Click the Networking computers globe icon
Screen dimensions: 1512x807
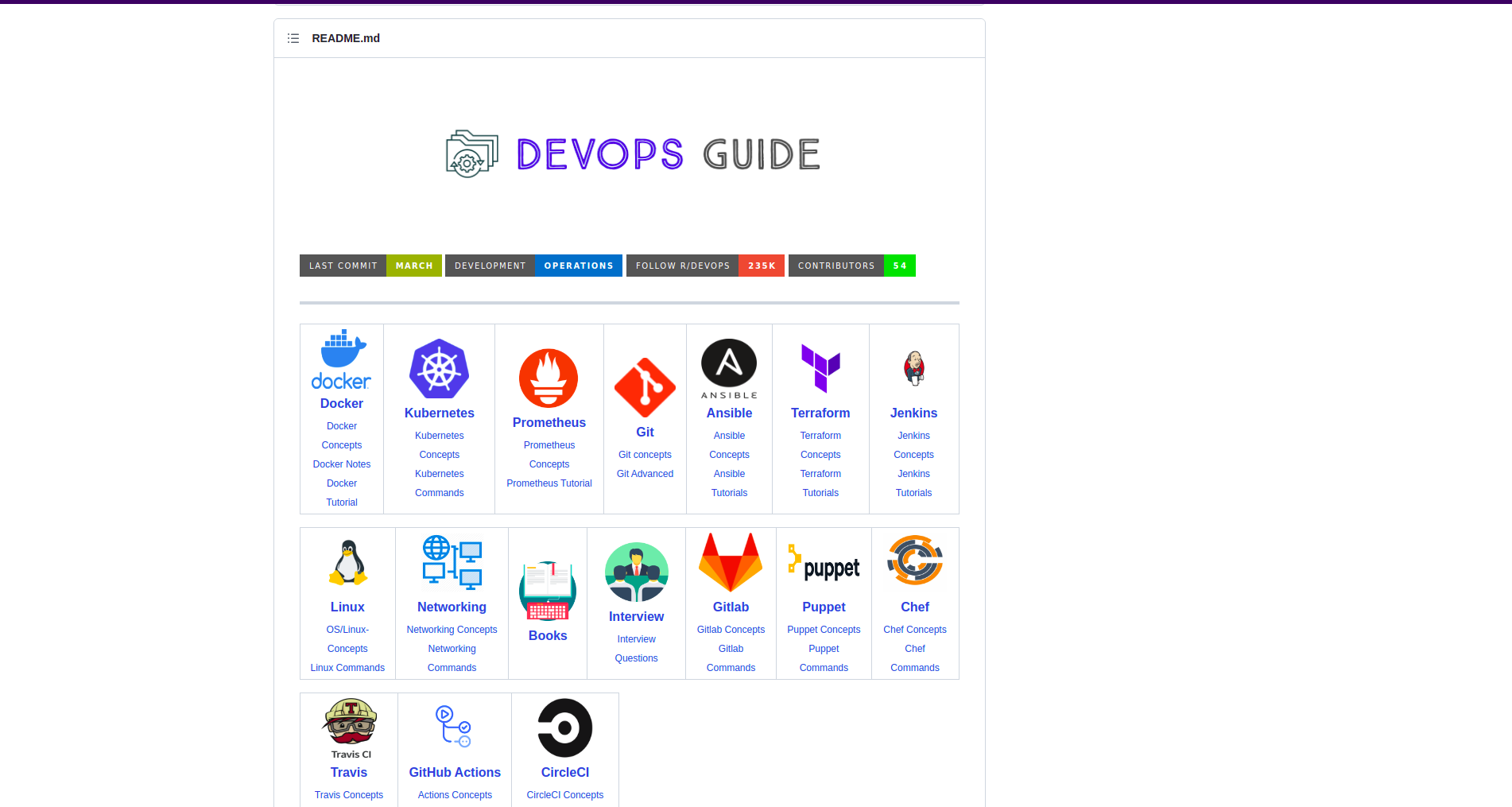452,563
